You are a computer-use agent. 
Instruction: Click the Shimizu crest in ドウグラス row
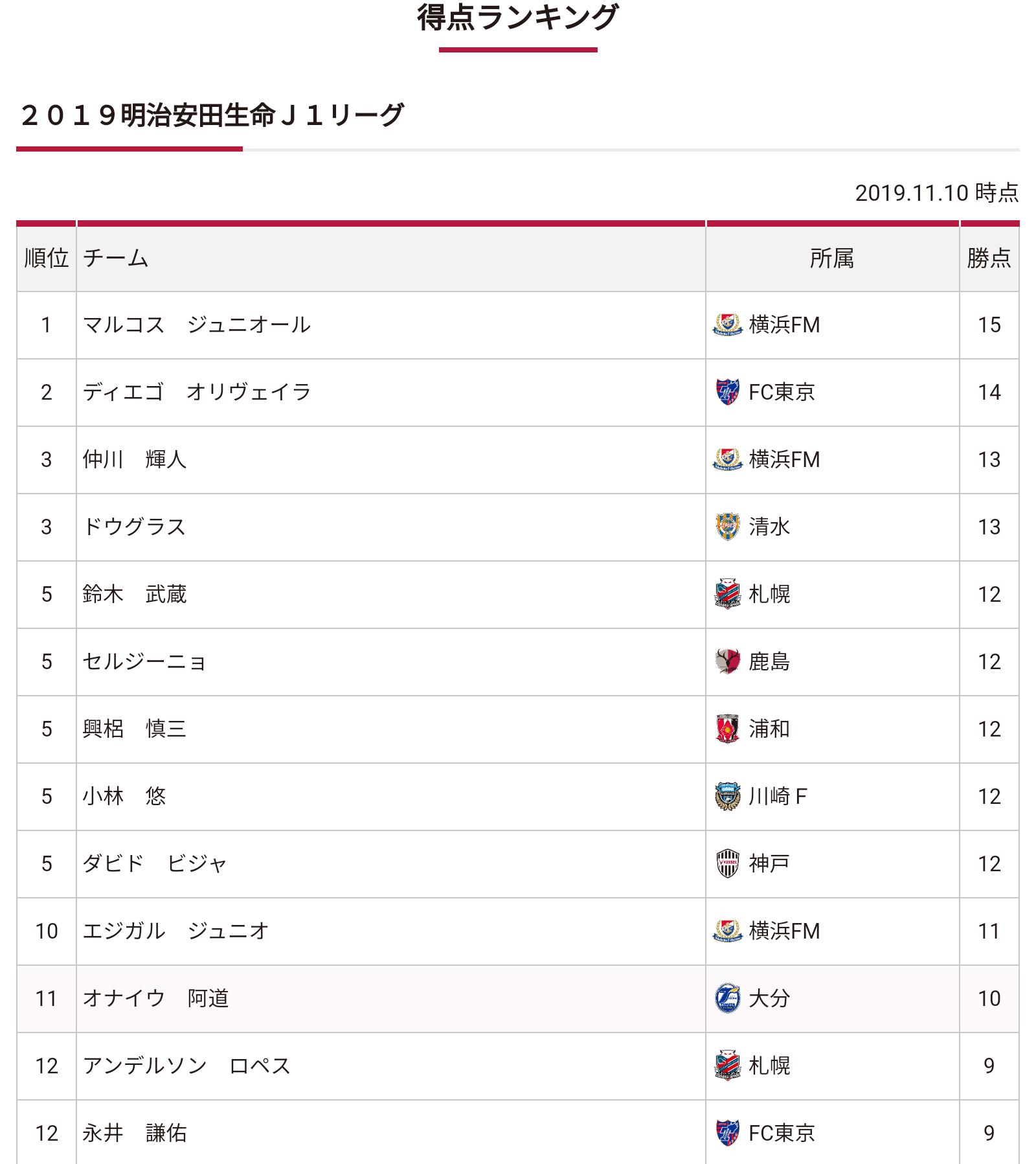[x=727, y=527]
